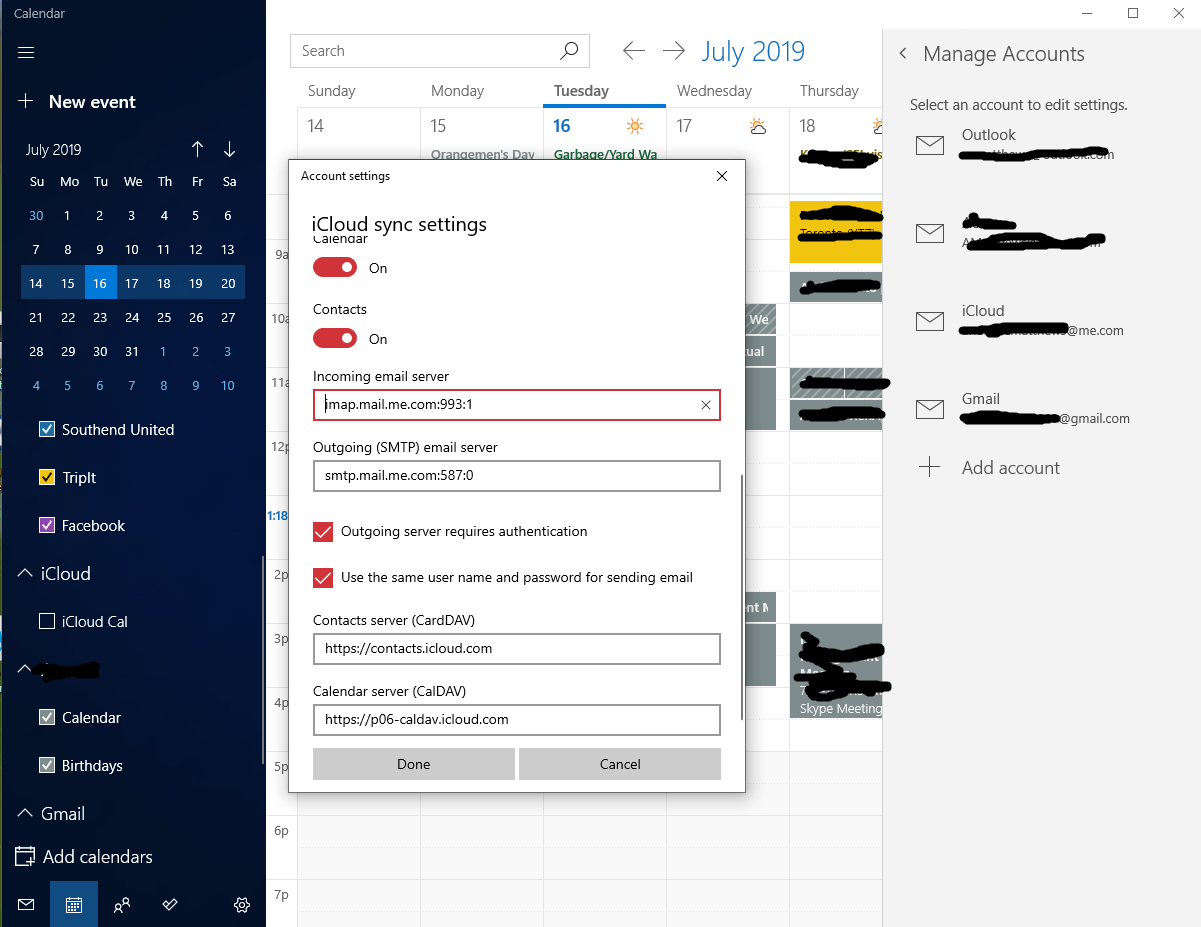Screen dimensions: 1201x927
Task: Uncheck Outgoing server requires authentication
Action: tap(323, 532)
